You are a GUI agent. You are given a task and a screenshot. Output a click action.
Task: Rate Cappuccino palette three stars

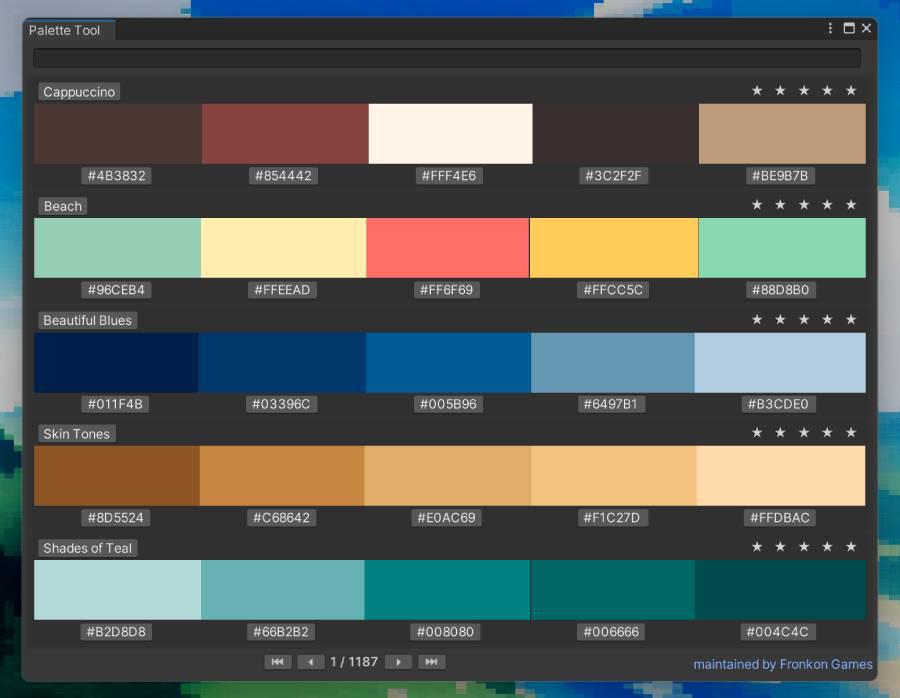pos(804,90)
